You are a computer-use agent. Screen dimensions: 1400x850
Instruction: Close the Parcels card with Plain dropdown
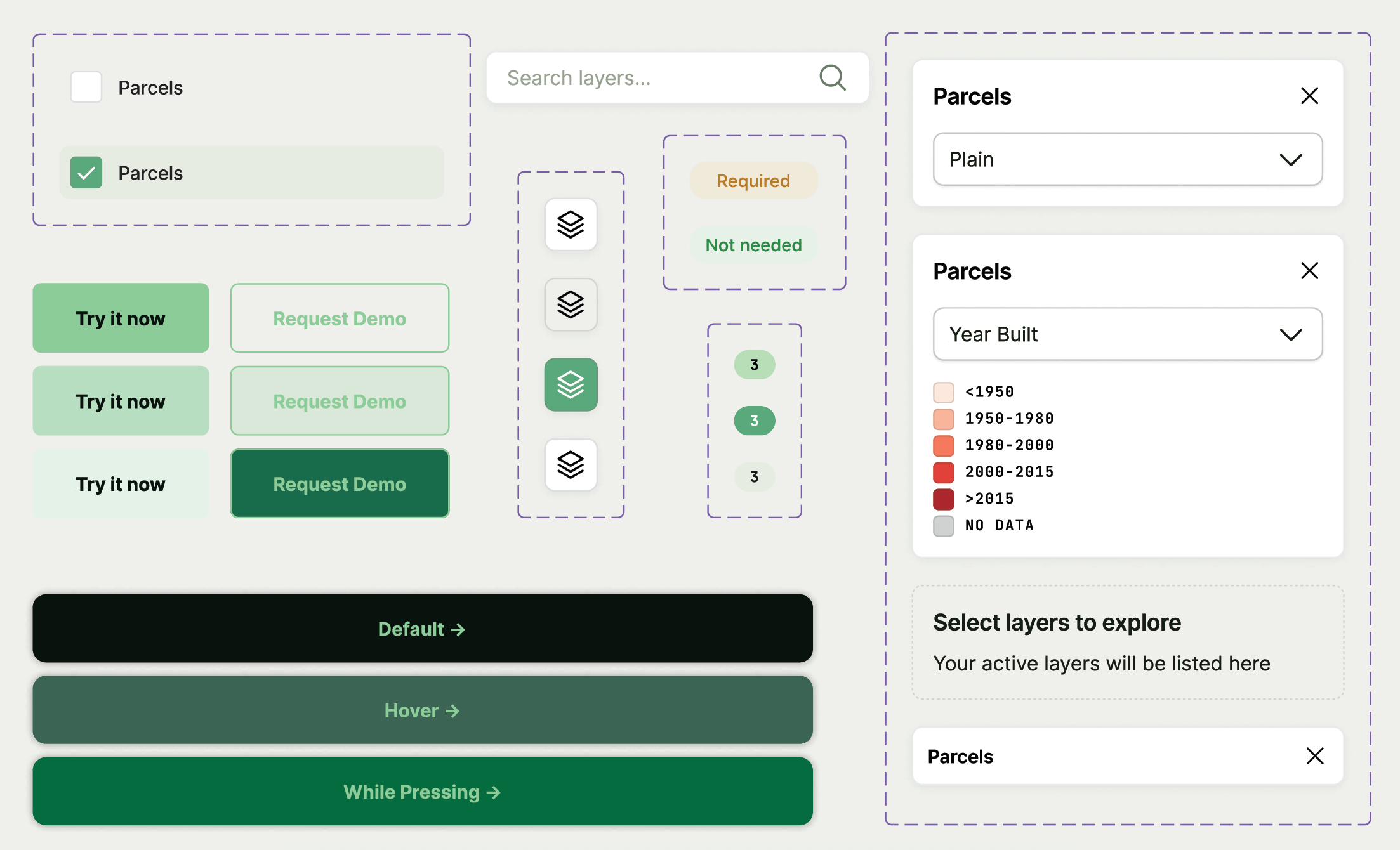[x=1309, y=96]
